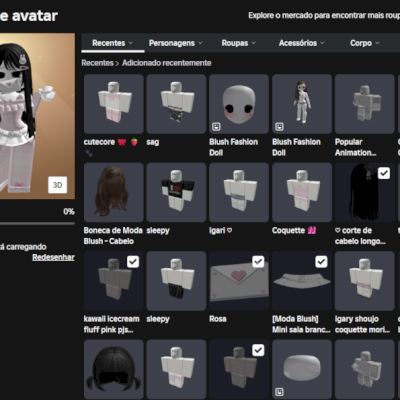Uncheck the corte de cabelo longo hair
Image resolution: width=400 pixels, height=400 pixels.
(x=384, y=173)
